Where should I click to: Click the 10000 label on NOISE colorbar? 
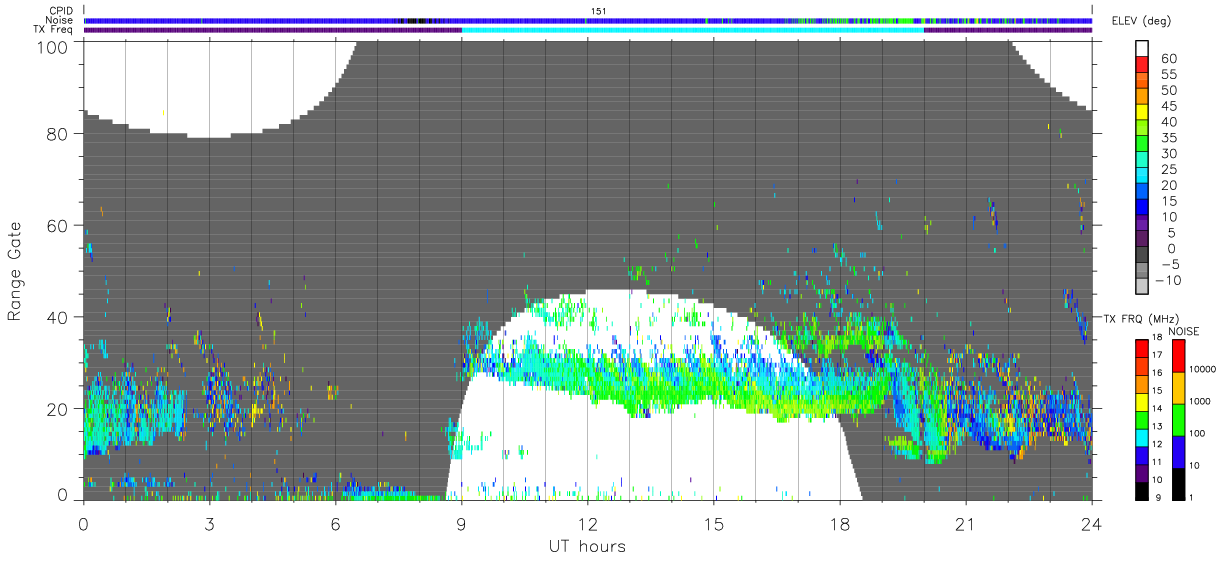(1203, 369)
